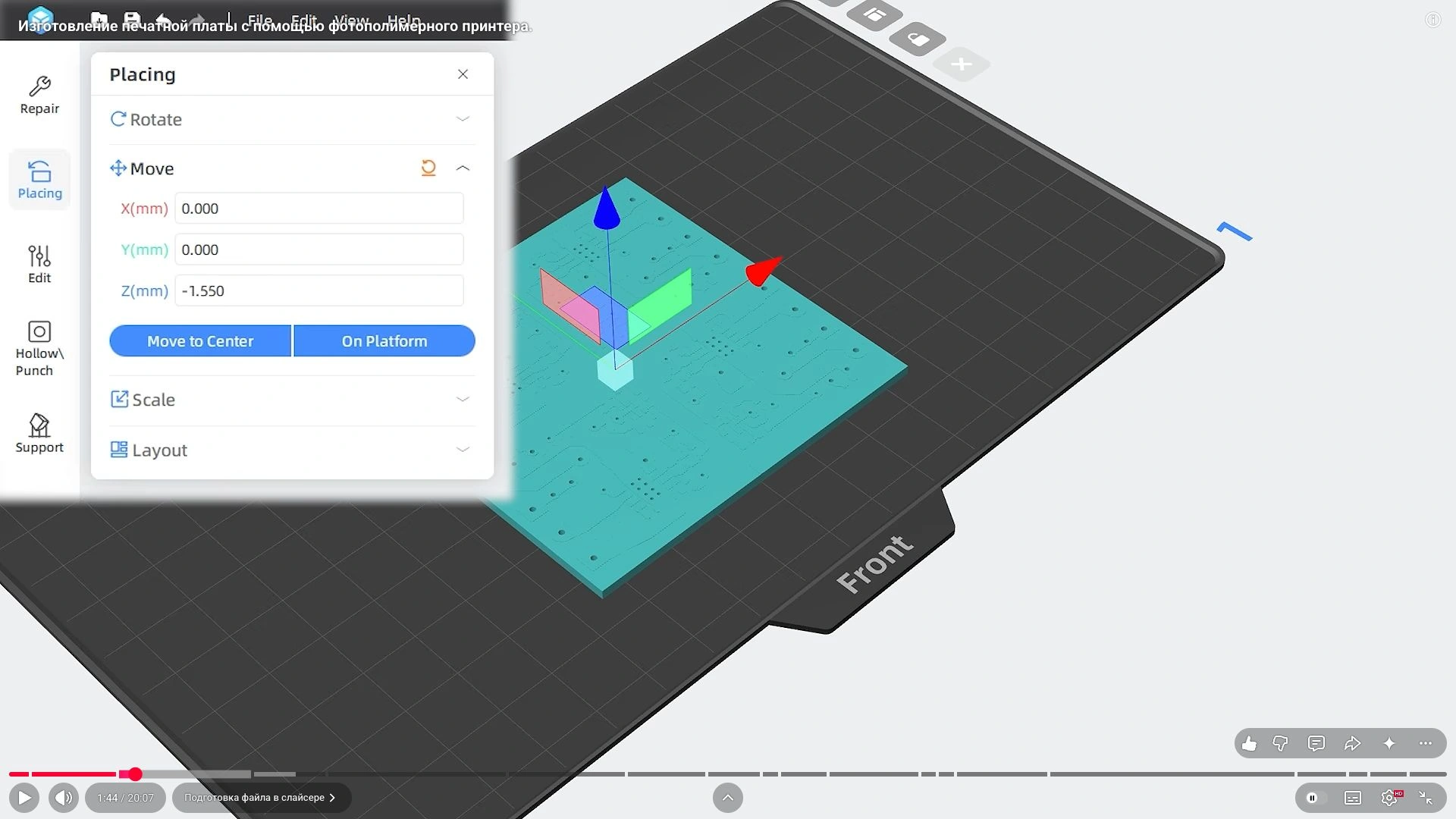Close the Placing panel
The height and width of the screenshot is (819, 1456).
pos(463,74)
